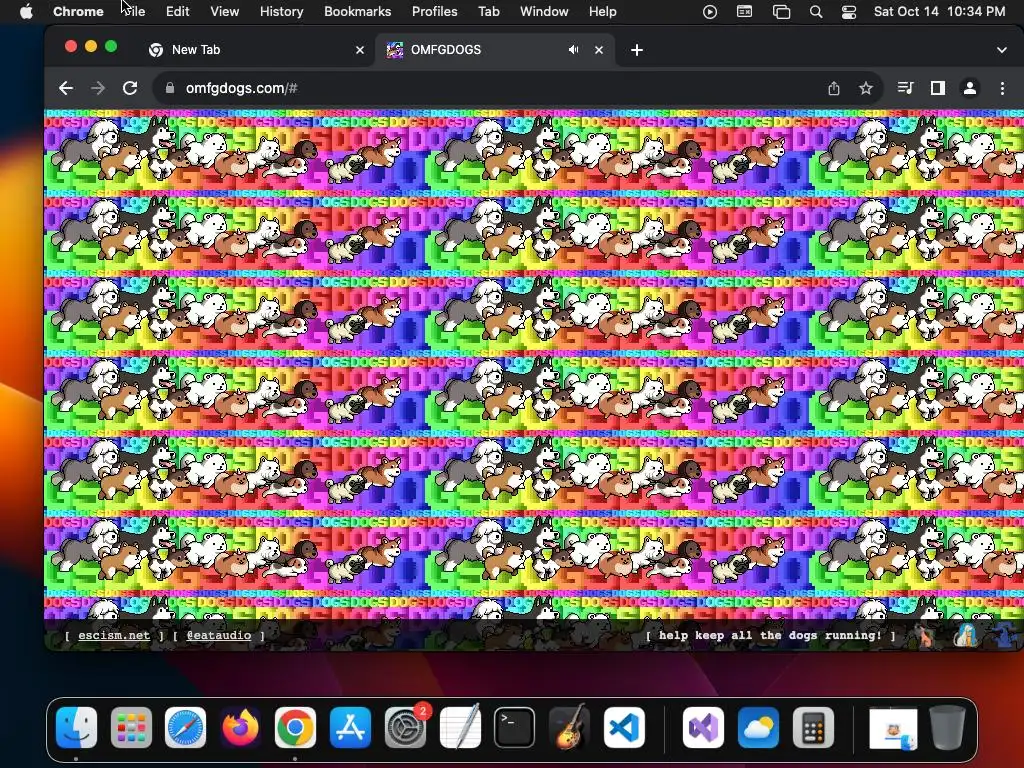
Task: Click the Chrome icon in the Dock
Action: coord(295,728)
